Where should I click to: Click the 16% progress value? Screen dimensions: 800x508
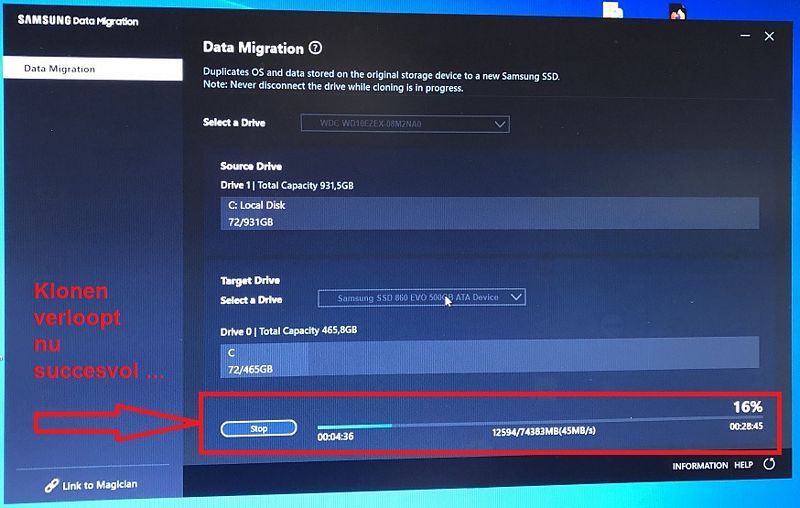coord(747,407)
